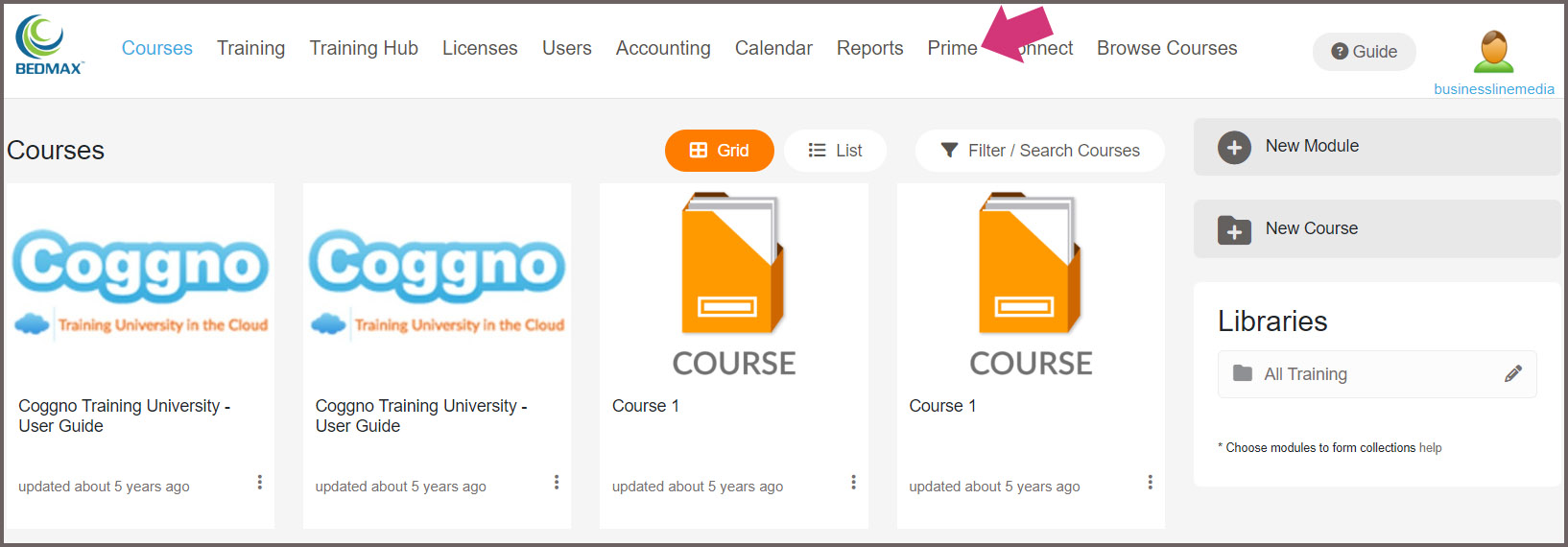Go to Browse Courses
1568x547 pixels.
[1167, 48]
